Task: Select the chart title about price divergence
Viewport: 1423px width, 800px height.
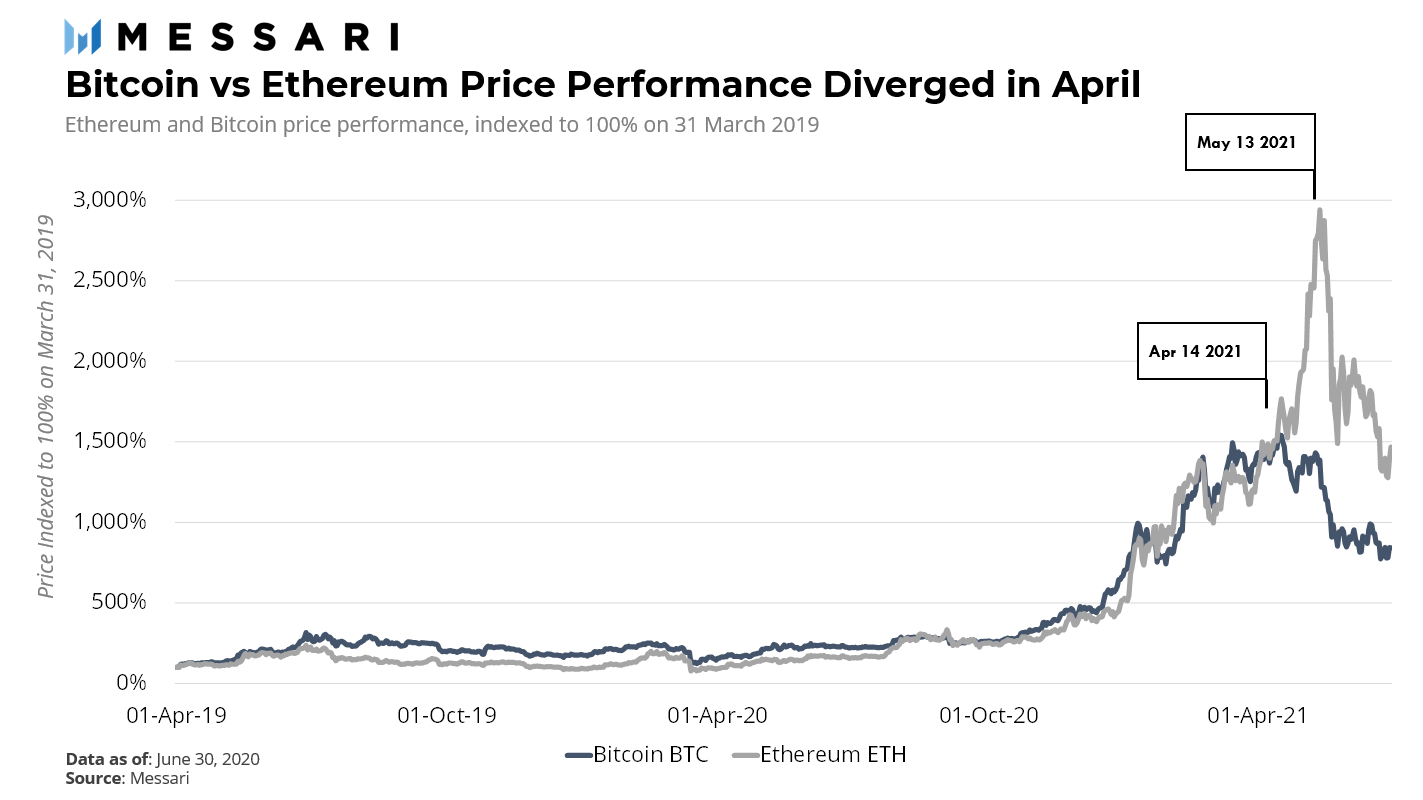Action: (x=602, y=84)
